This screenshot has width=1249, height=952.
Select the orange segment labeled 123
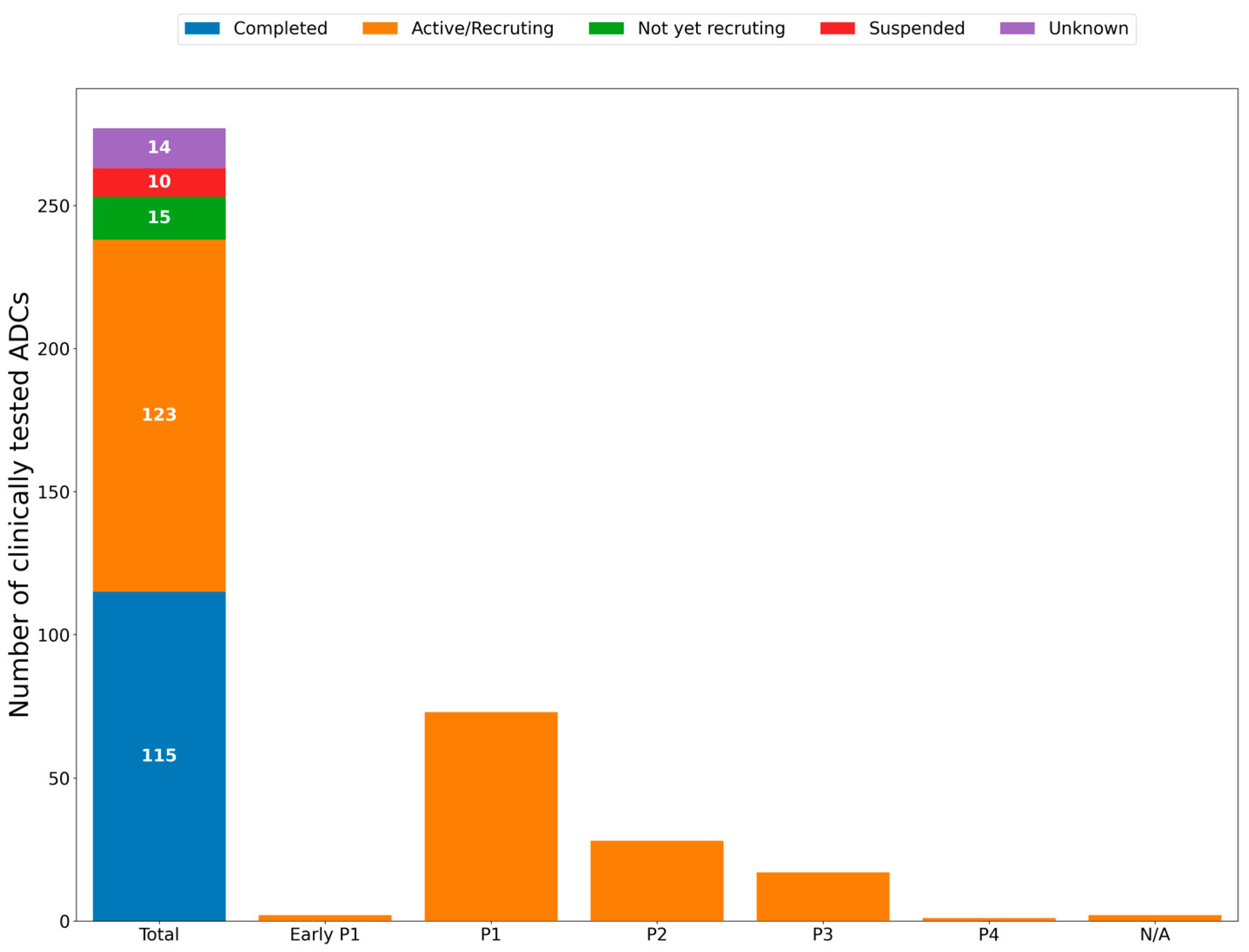coord(159,415)
